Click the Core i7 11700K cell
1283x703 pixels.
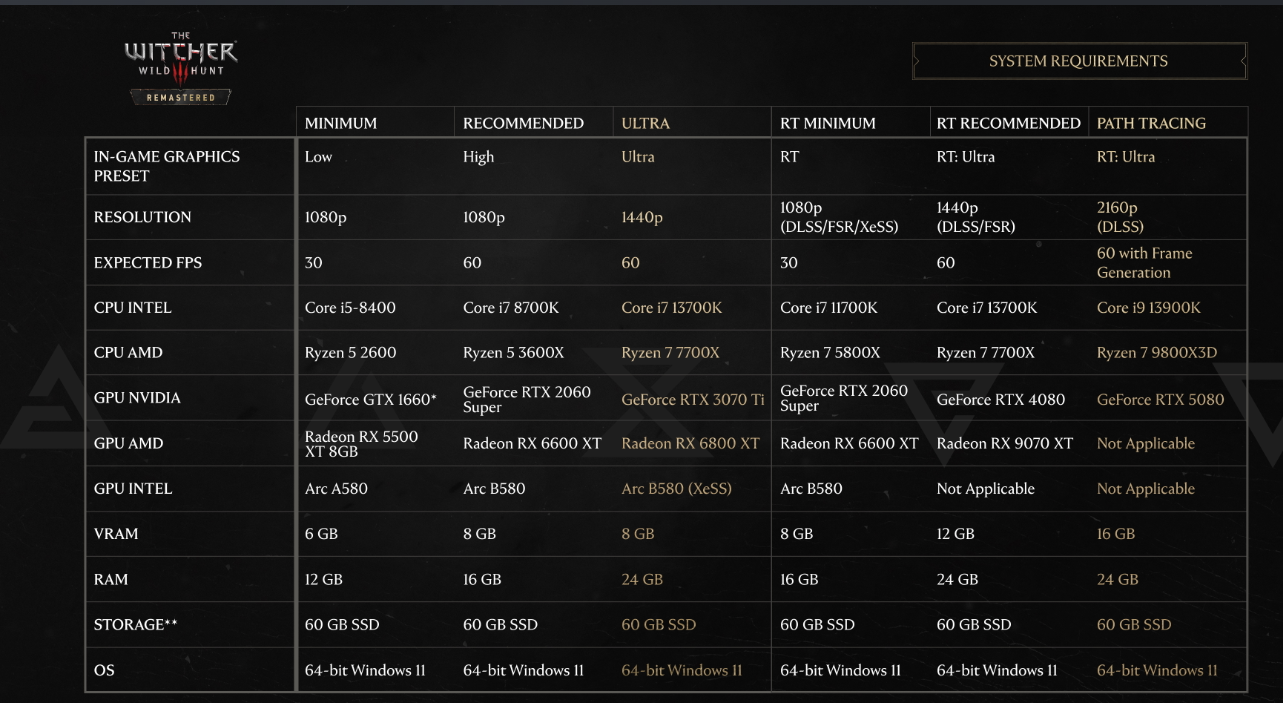[x=829, y=308]
